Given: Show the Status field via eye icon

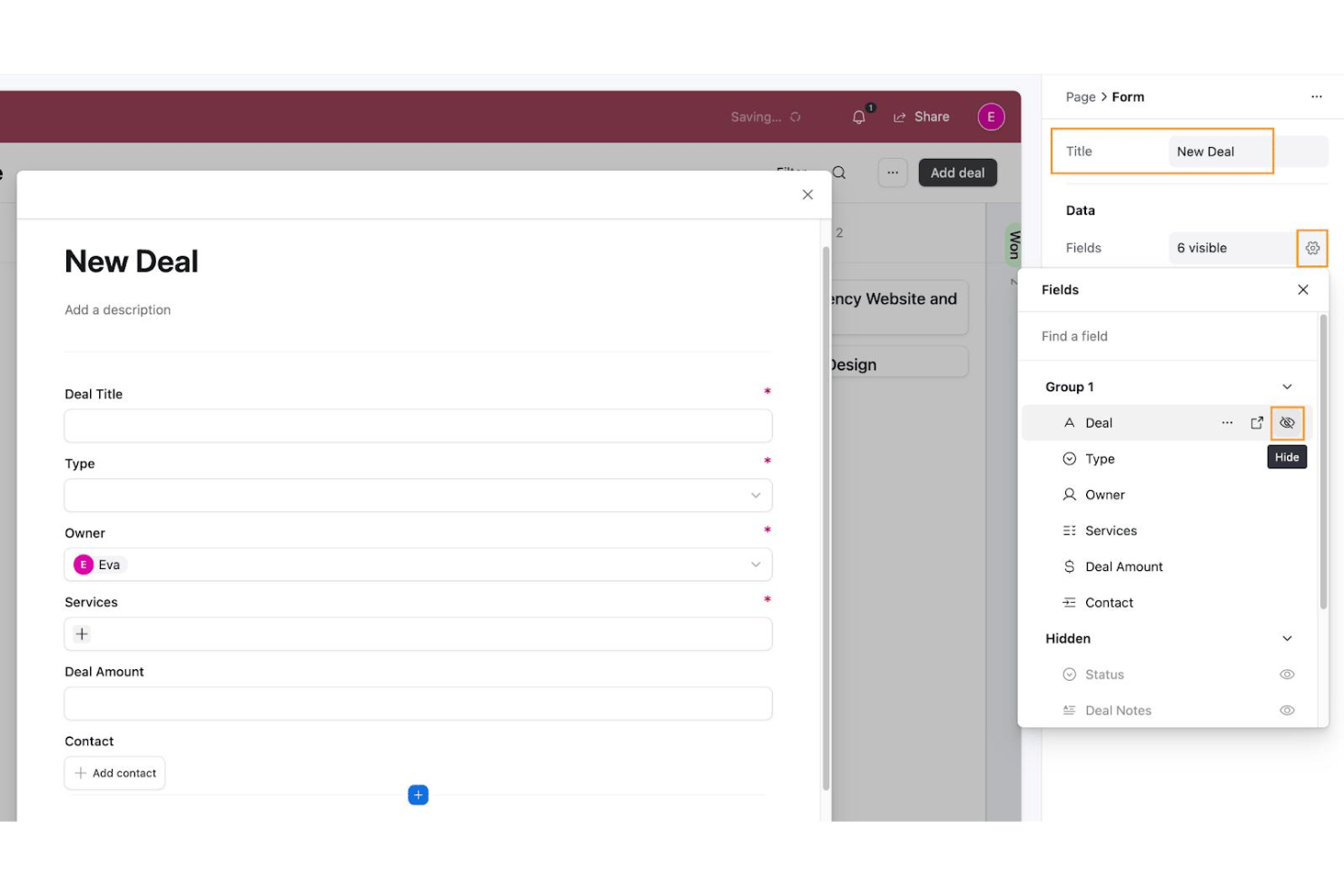Looking at the screenshot, I should point(1287,674).
